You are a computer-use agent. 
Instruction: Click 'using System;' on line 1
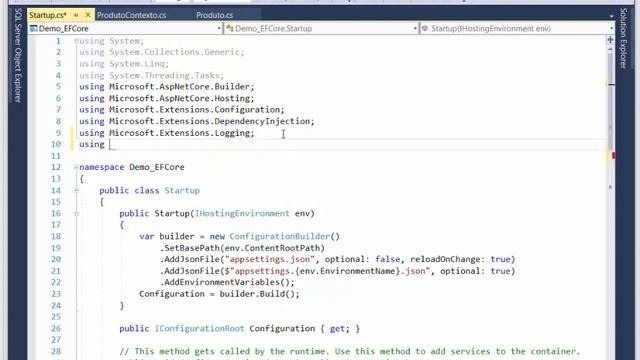(x=111, y=41)
